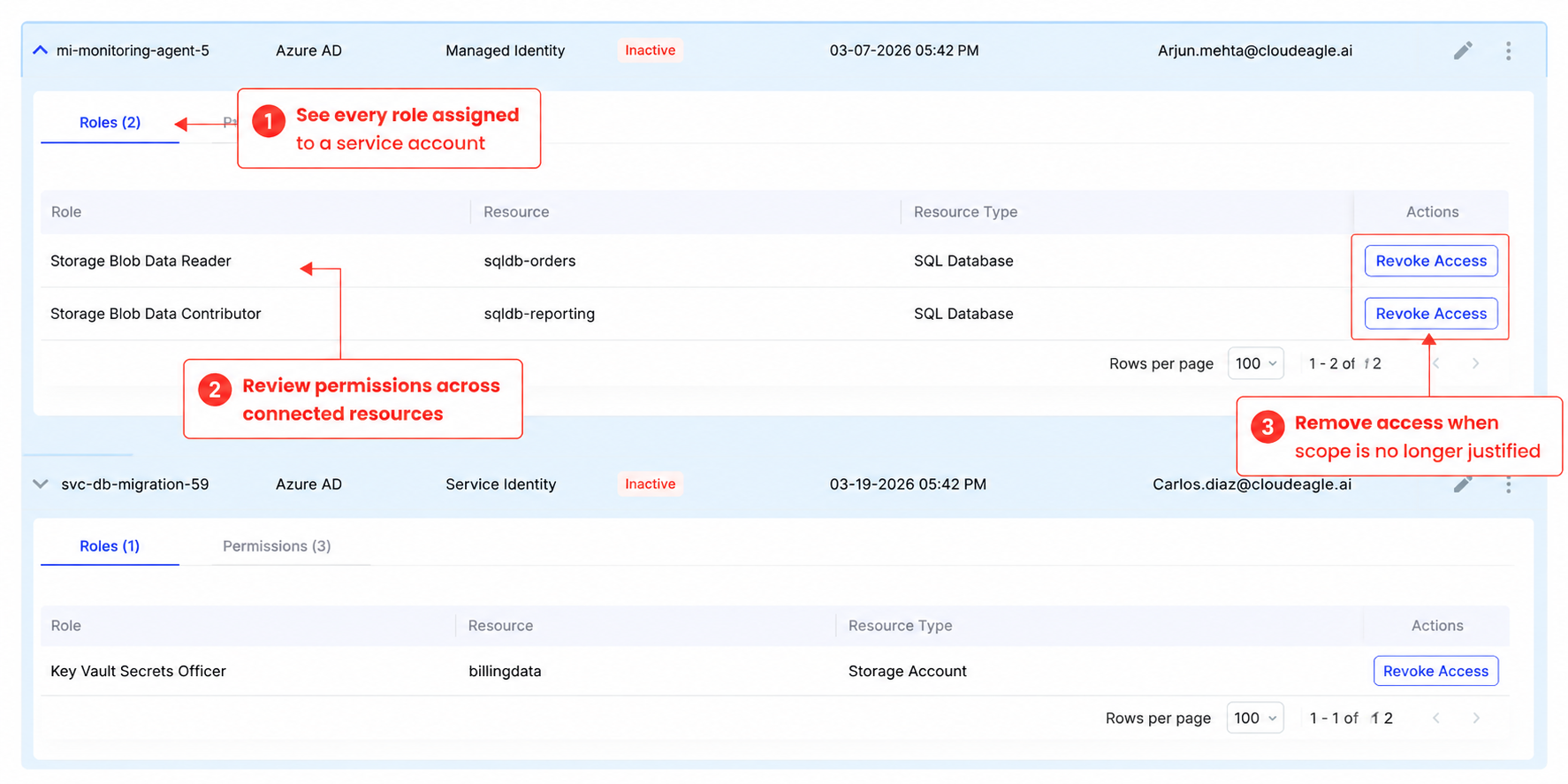Image resolution: width=1568 pixels, height=784 pixels.
Task: Select the Roles (1) tab
Action: (110, 546)
